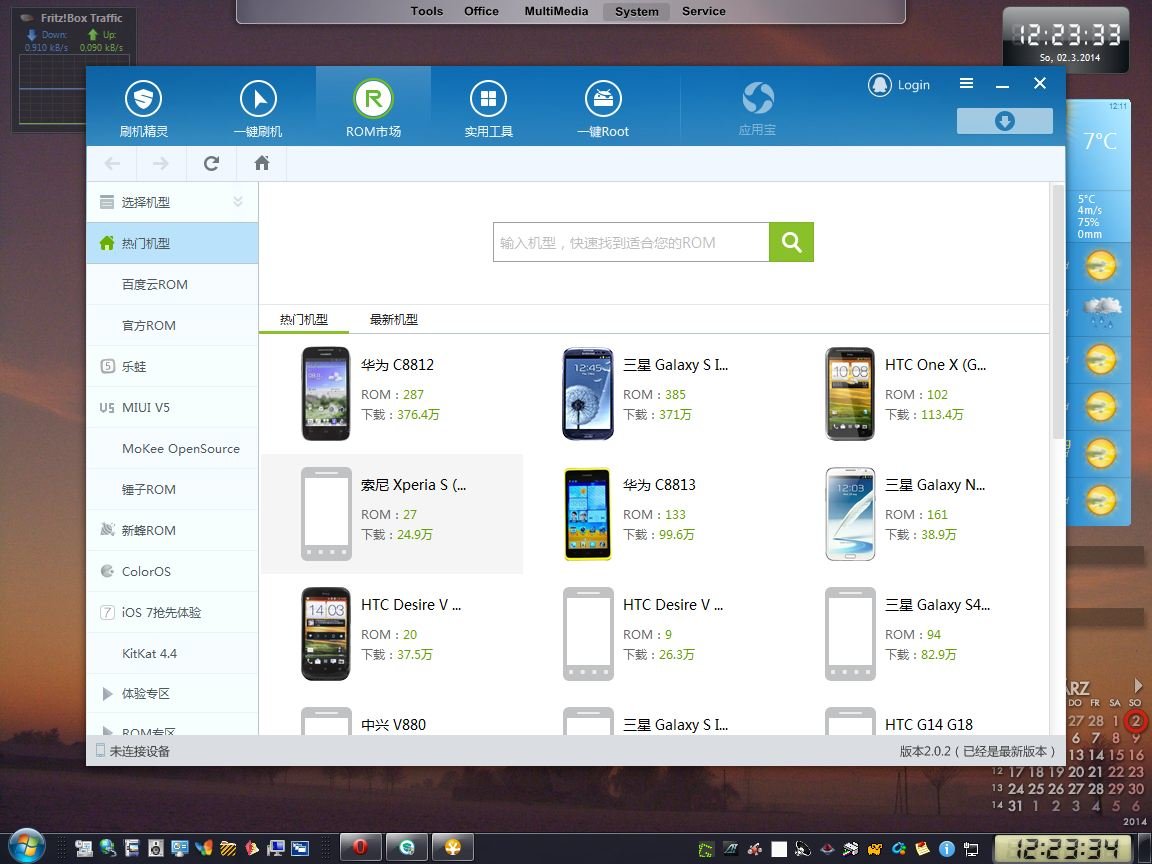Image resolution: width=1152 pixels, height=864 pixels.
Task: Open the HTC Desire V thumbnail with ROM 20
Action: [326, 633]
